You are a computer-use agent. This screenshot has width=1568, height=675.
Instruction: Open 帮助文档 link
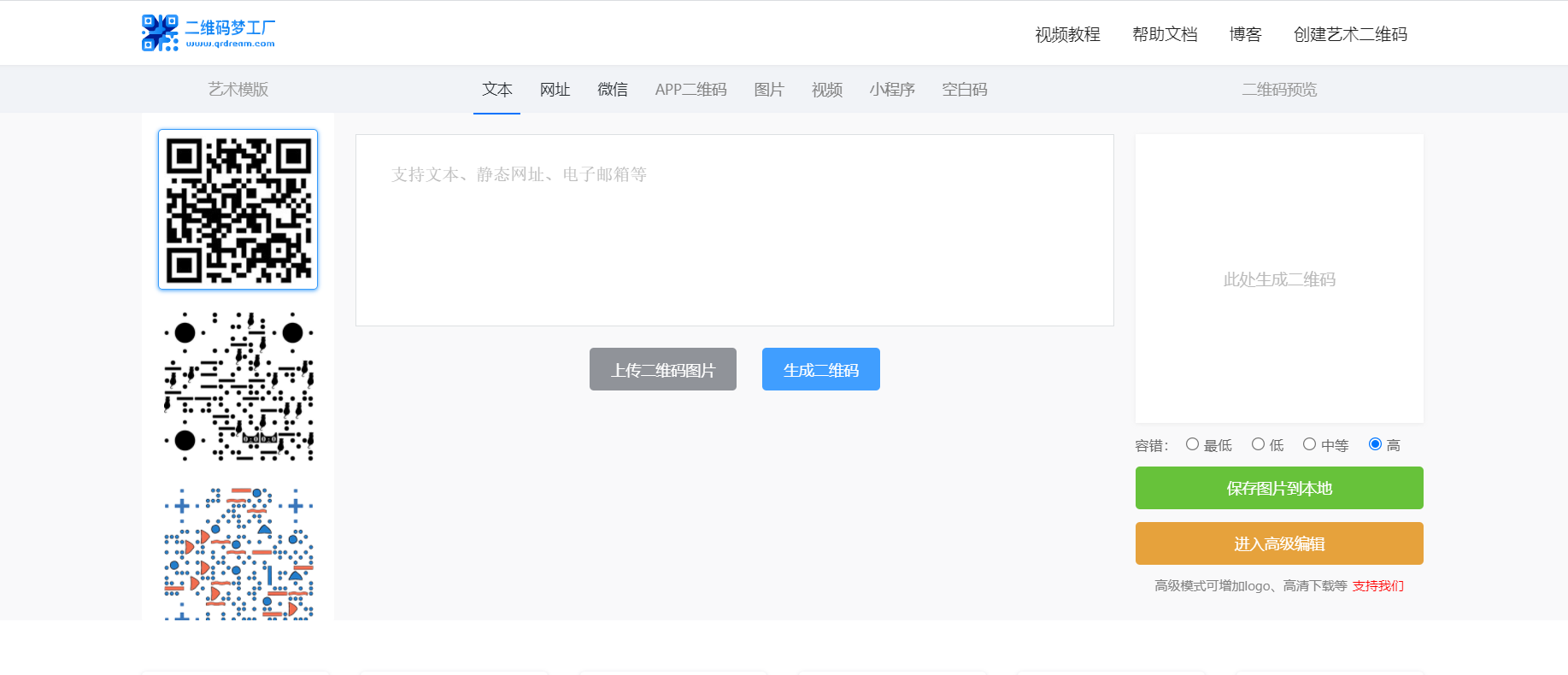1165,34
